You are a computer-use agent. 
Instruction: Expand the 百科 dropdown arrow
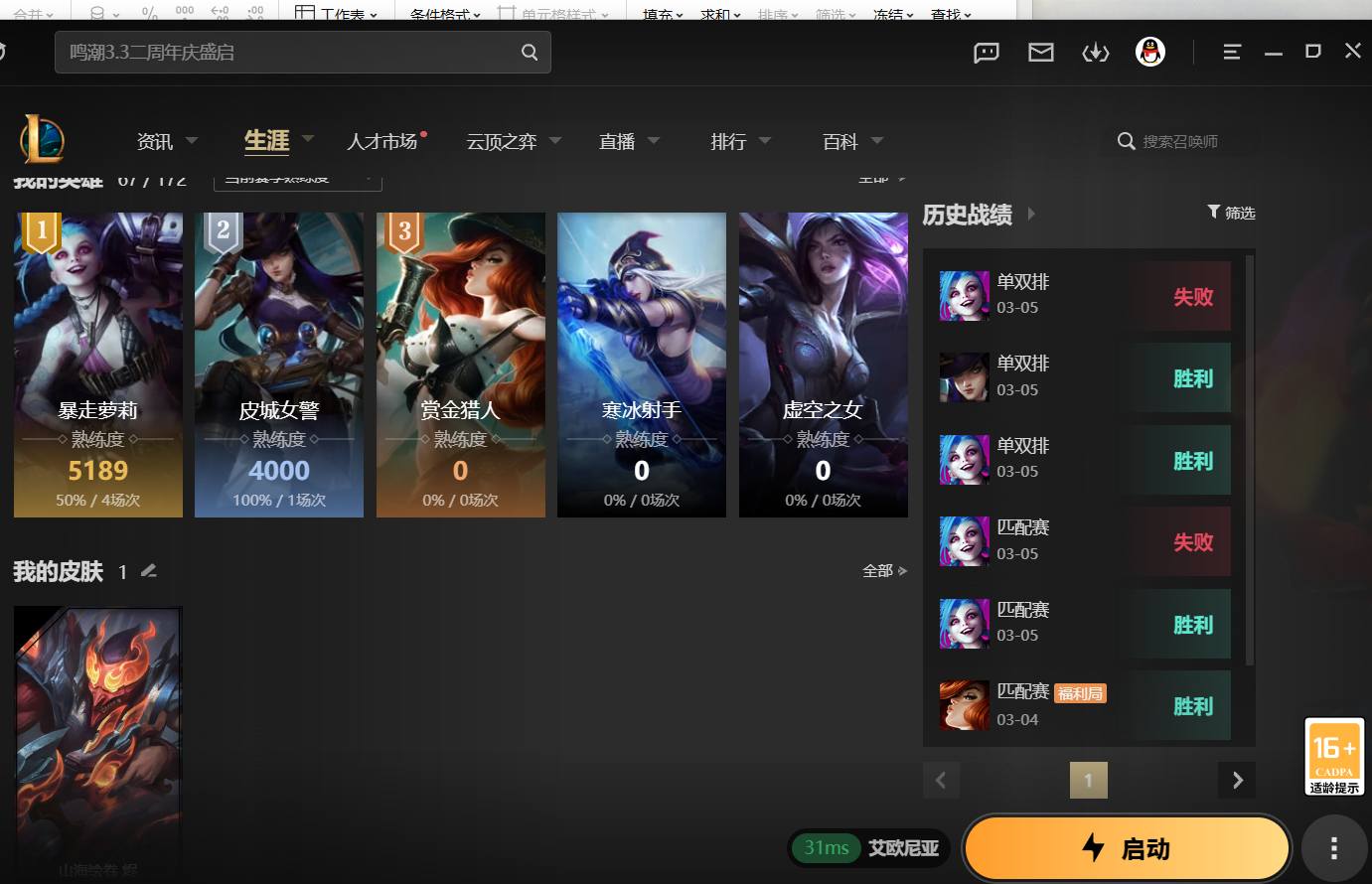877,140
